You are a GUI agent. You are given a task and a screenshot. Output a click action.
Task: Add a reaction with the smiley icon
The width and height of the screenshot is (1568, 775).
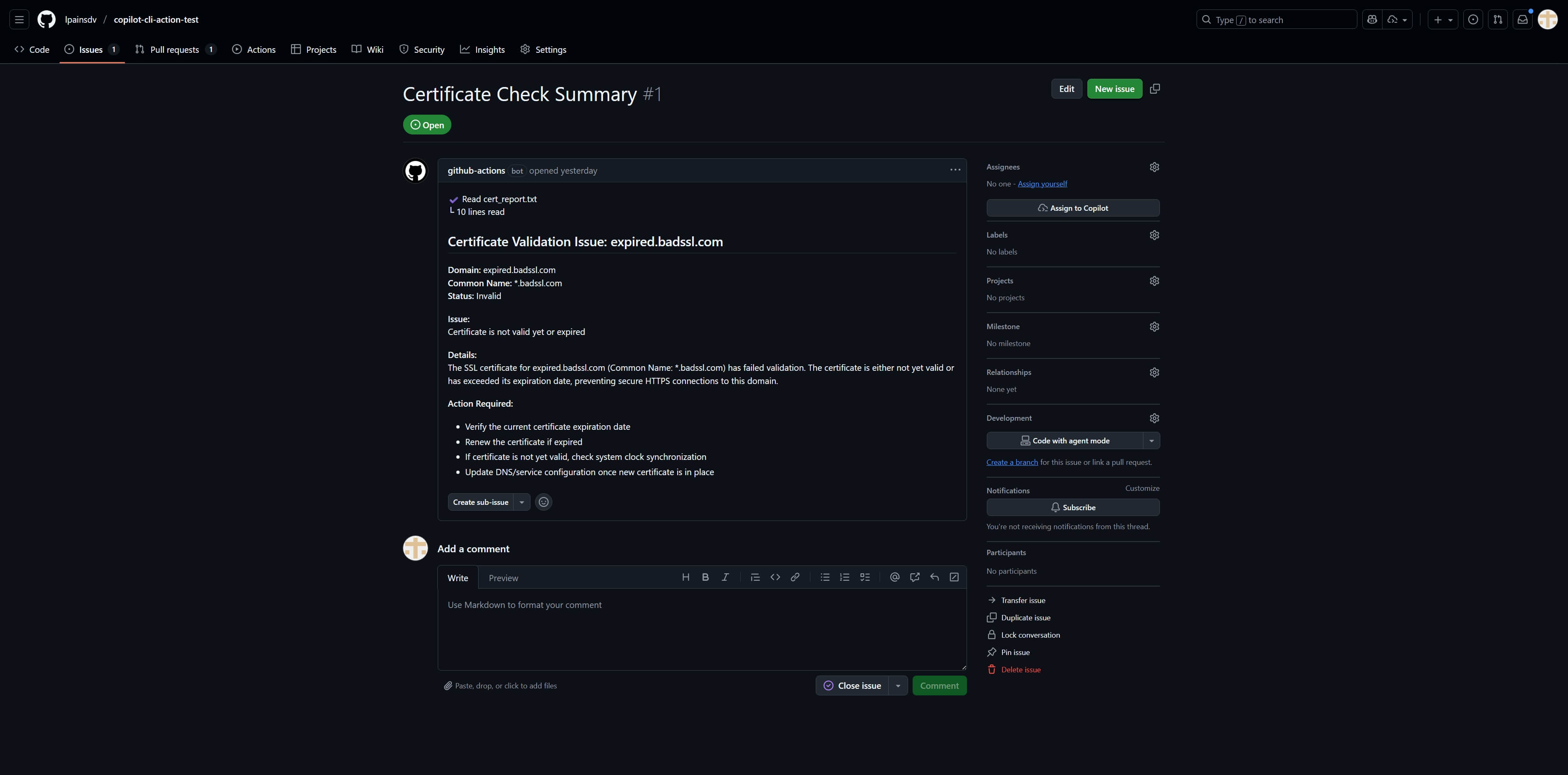[x=544, y=502]
